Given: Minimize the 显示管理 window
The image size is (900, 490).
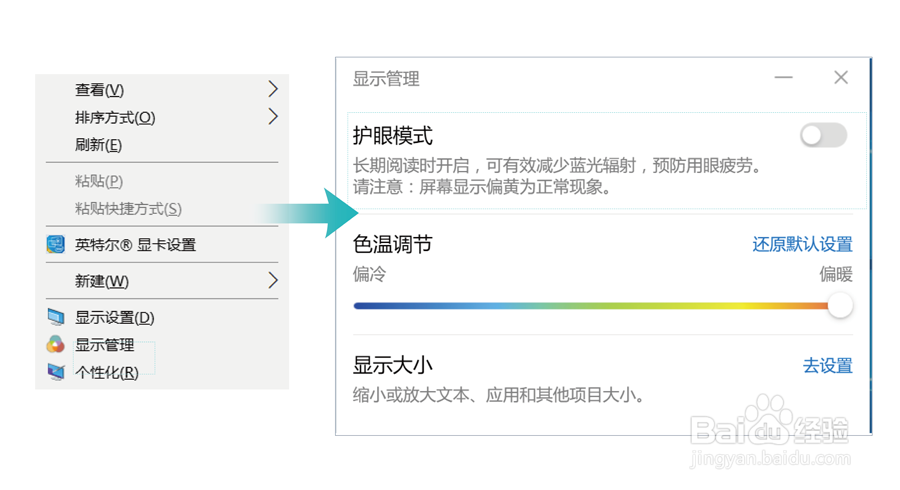Looking at the screenshot, I should [783, 77].
